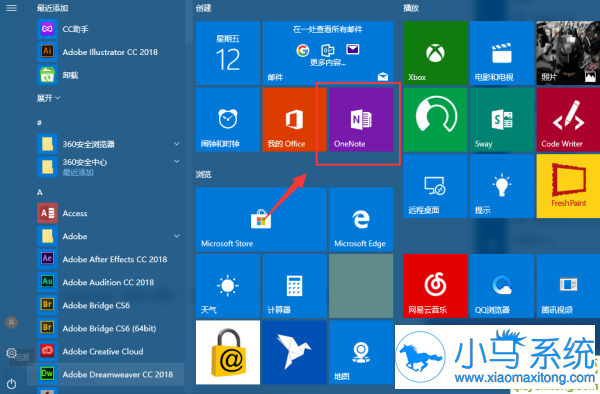600x394 pixels.
Task: Open the 远程桌面 remote desktop tile
Action: [435, 186]
